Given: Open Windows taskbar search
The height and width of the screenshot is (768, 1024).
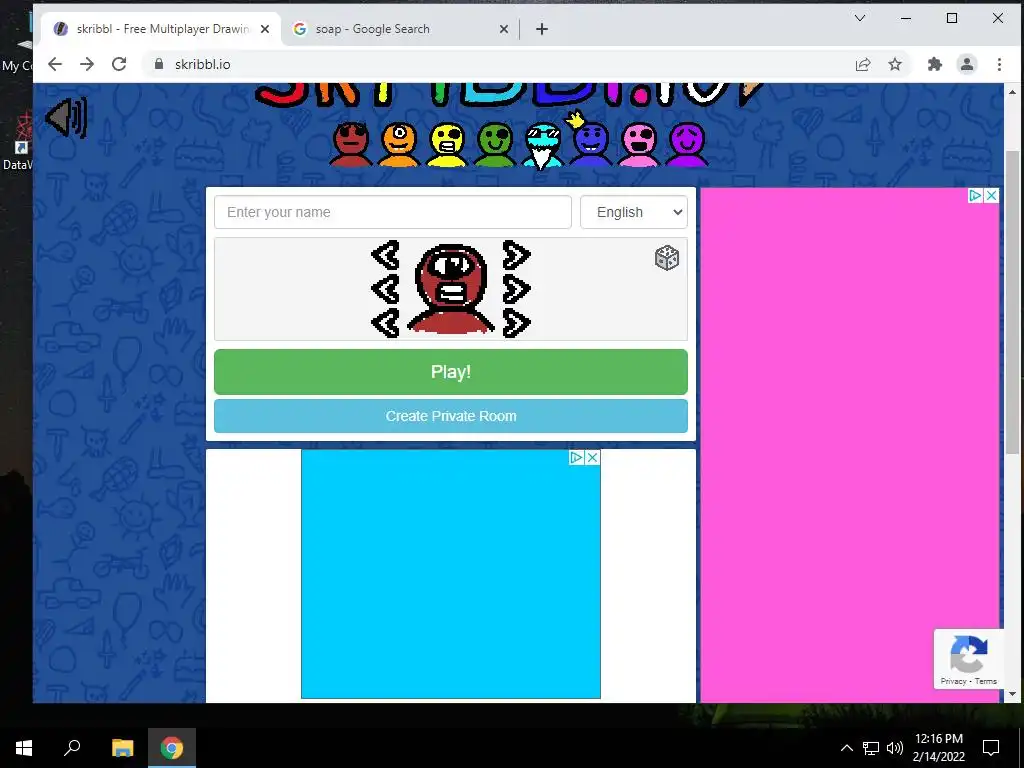Looking at the screenshot, I should [x=72, y=748].
